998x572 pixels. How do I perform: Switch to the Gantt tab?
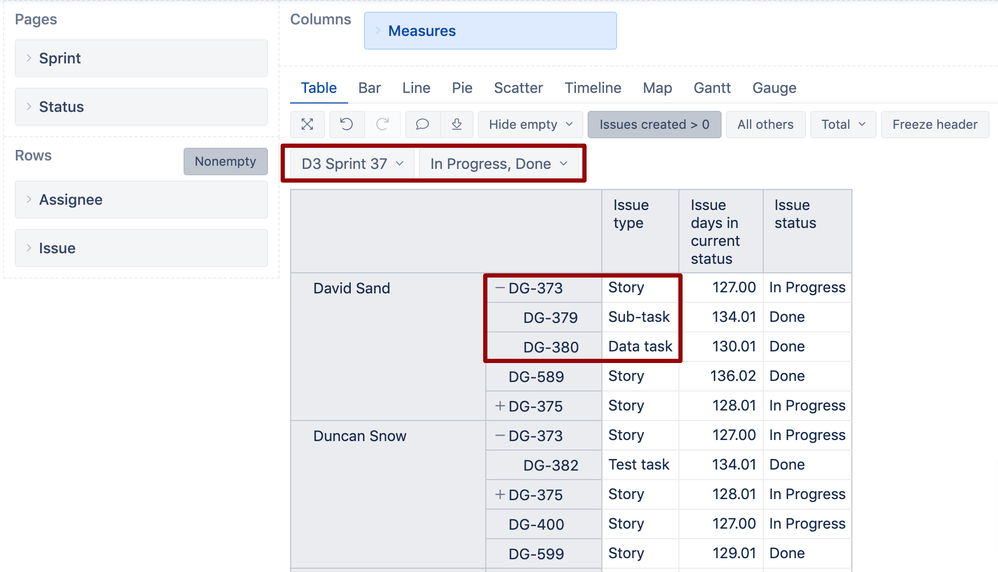[712, 88]
